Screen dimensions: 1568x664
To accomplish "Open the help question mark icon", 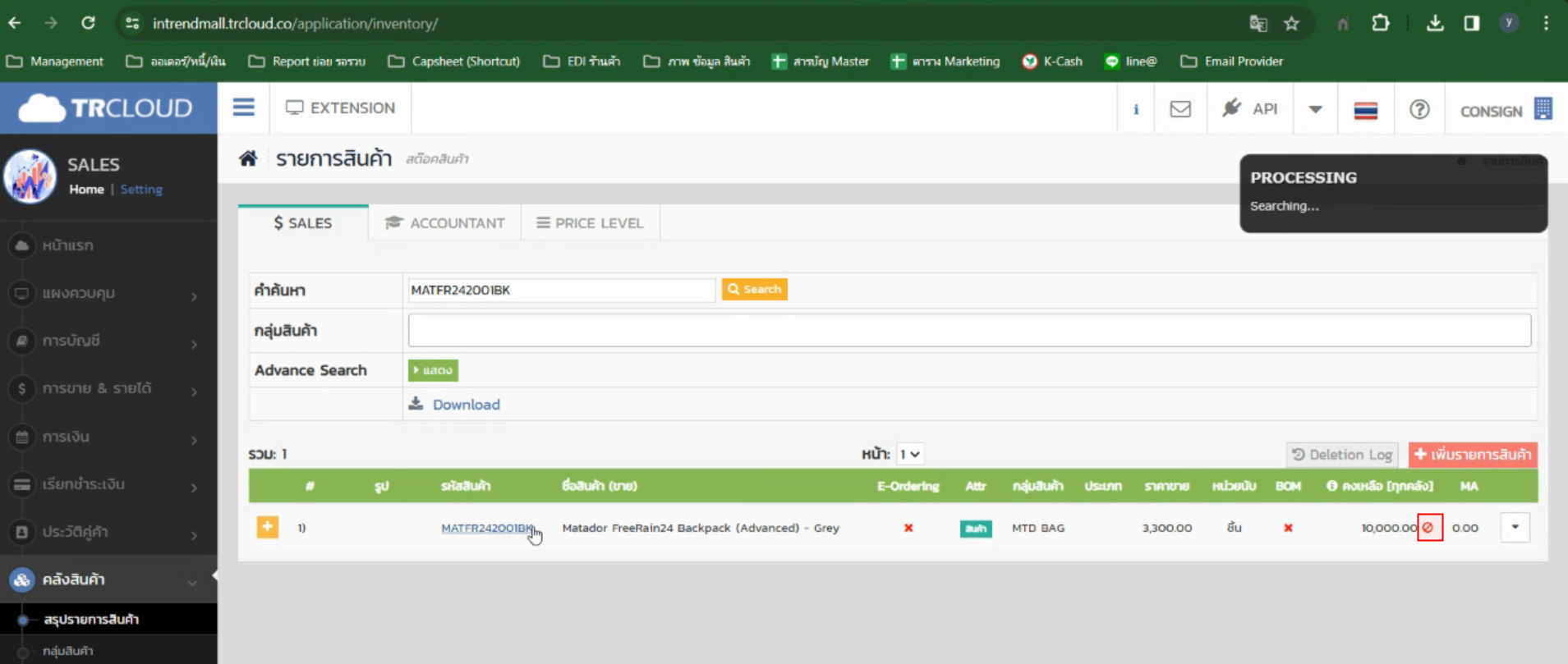I will [1419, 109].
